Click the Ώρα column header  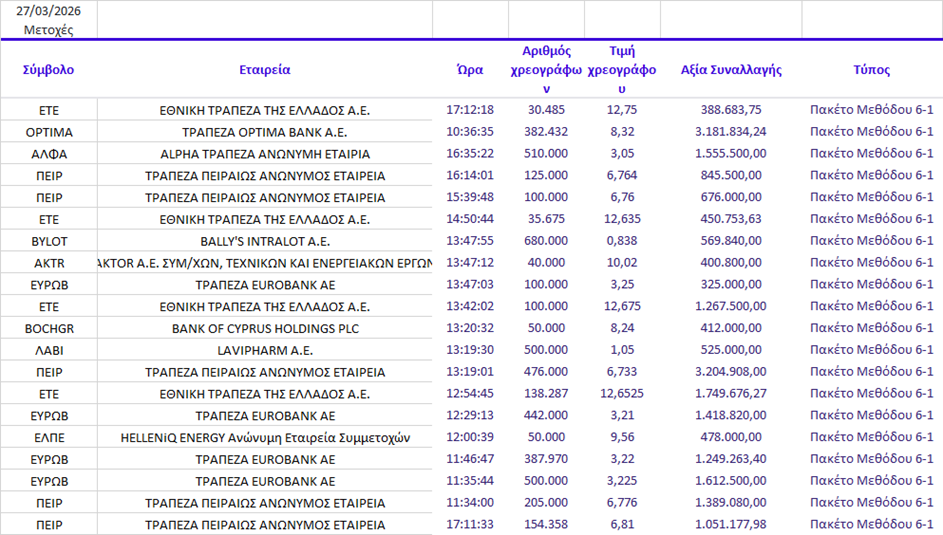click(x=470, y=70)
